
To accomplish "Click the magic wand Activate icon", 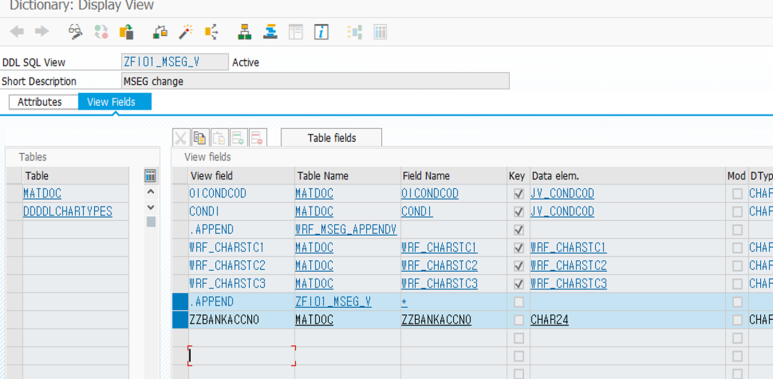I will pyautogui.click(x=185, y=32).
